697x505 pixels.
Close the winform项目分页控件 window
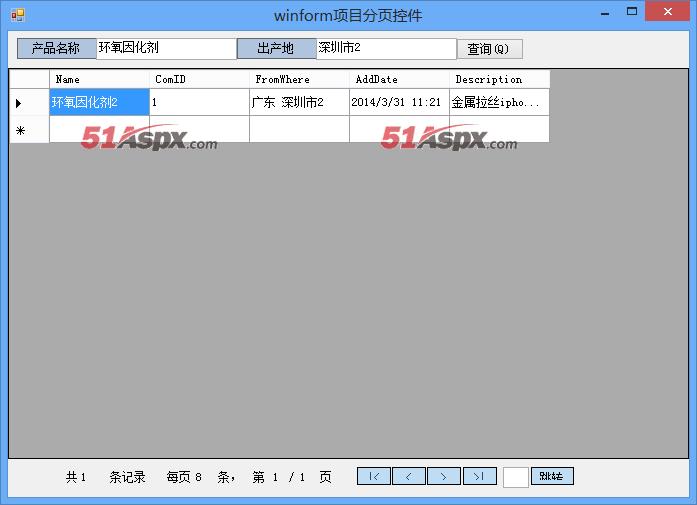click(667, 11)
